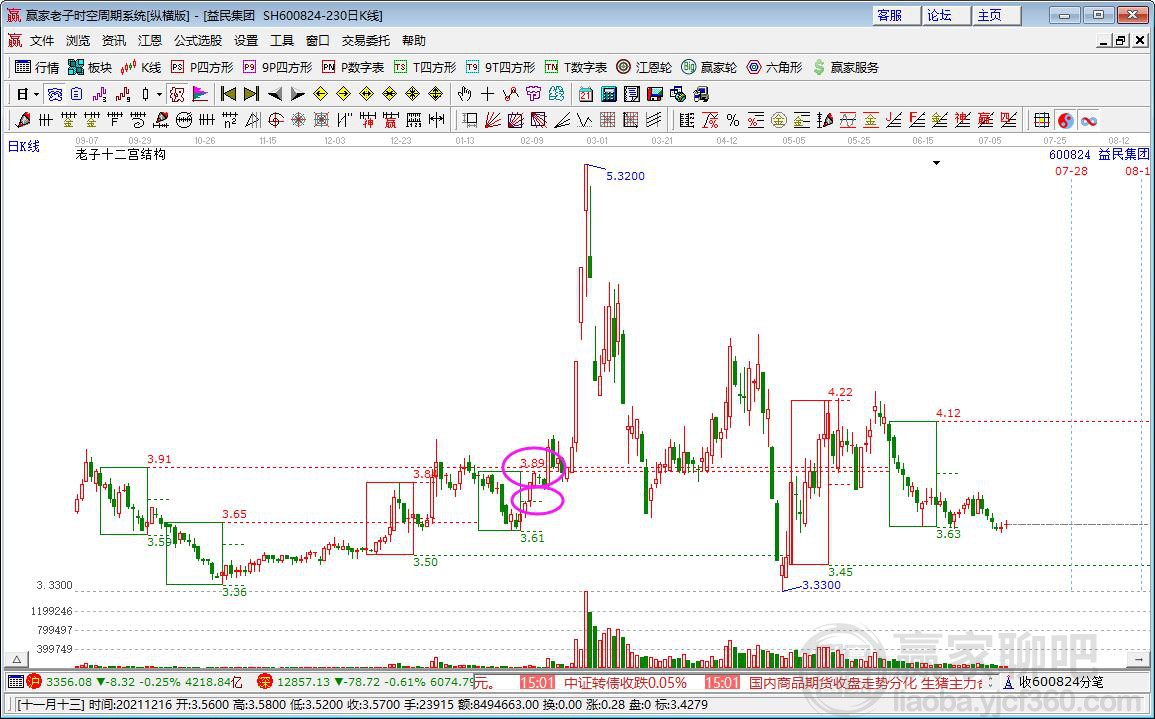
Task: Jump to first bar icon
Action: 228,94
